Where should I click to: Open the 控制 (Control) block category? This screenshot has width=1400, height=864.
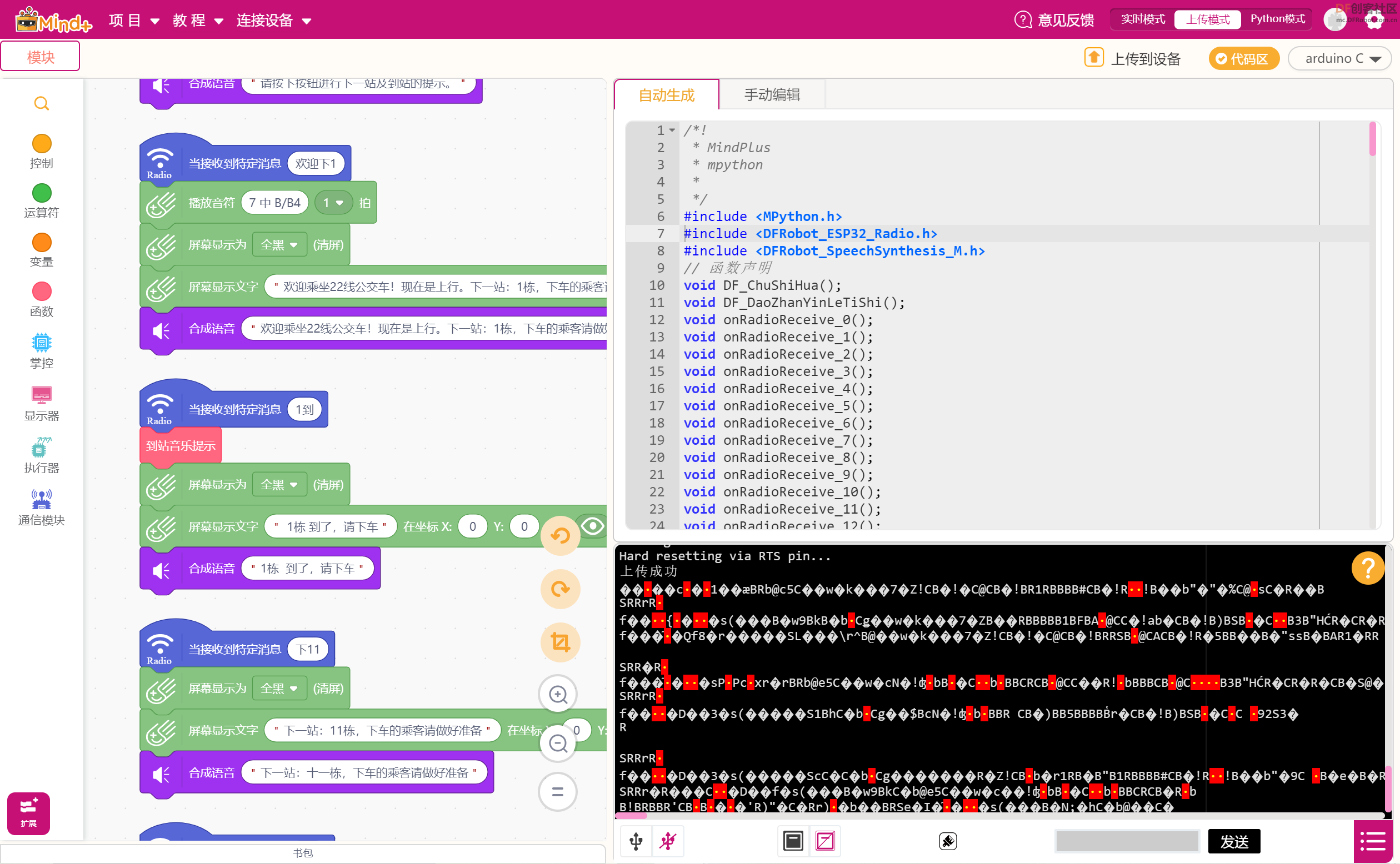pos(41,152)
